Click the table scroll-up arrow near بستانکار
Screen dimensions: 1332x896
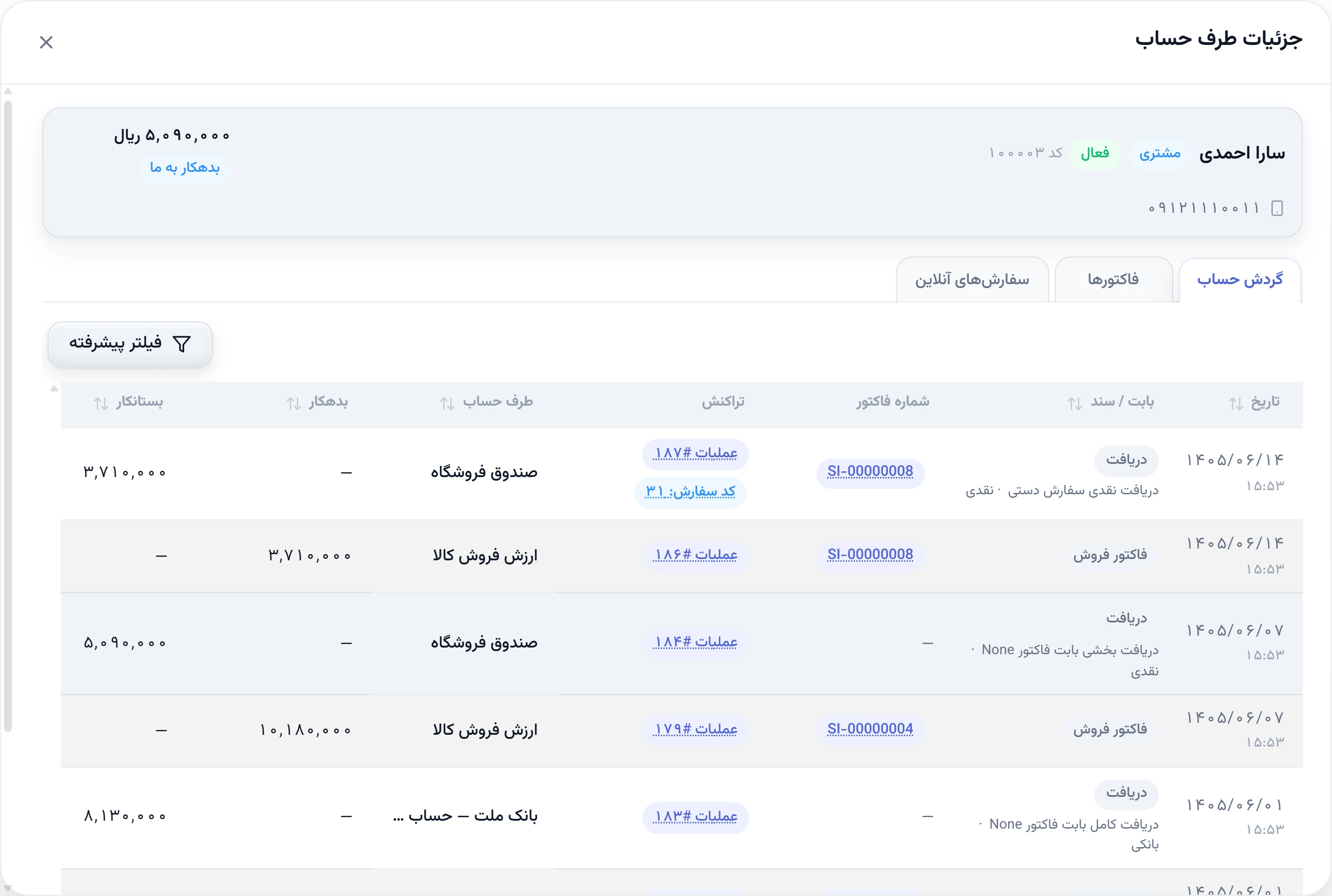(54, 389)
